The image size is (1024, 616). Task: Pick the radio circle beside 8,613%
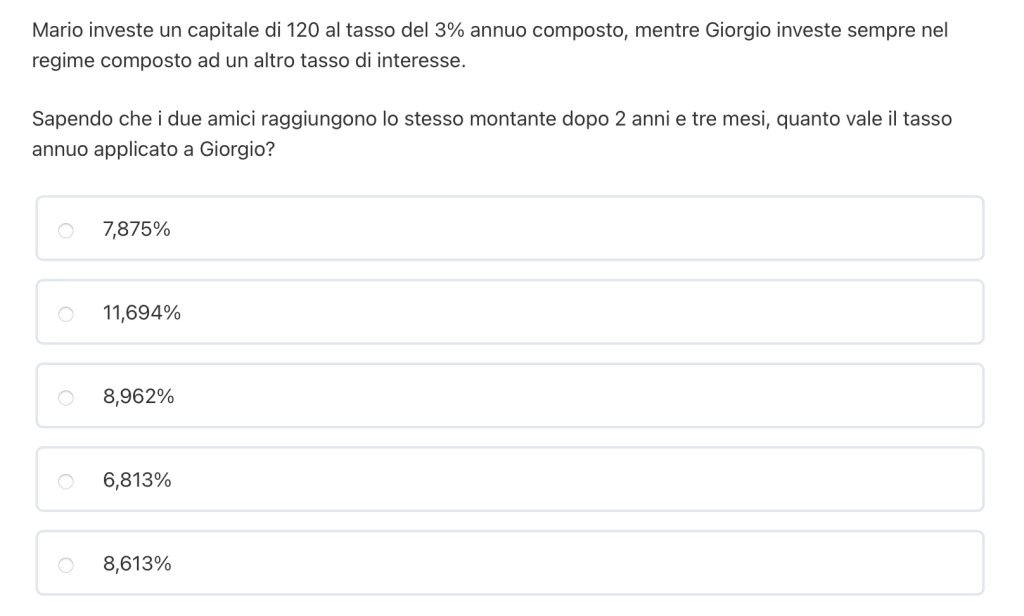(x=66, y=564)
